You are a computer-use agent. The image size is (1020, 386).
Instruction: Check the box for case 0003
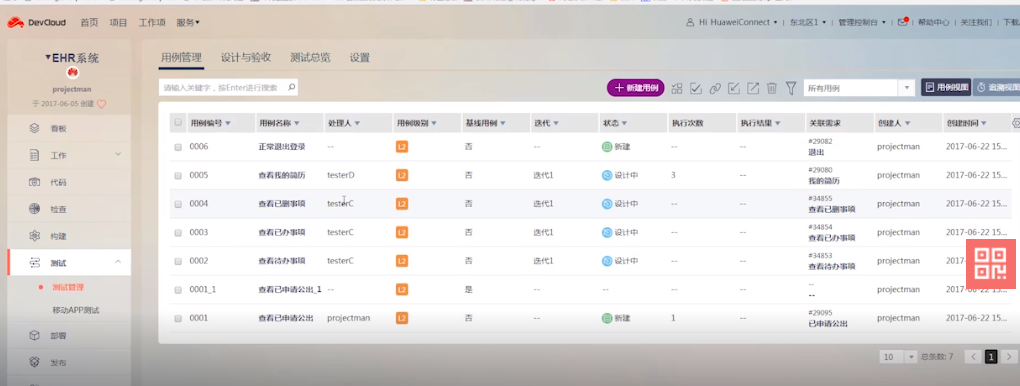(178, 233)
